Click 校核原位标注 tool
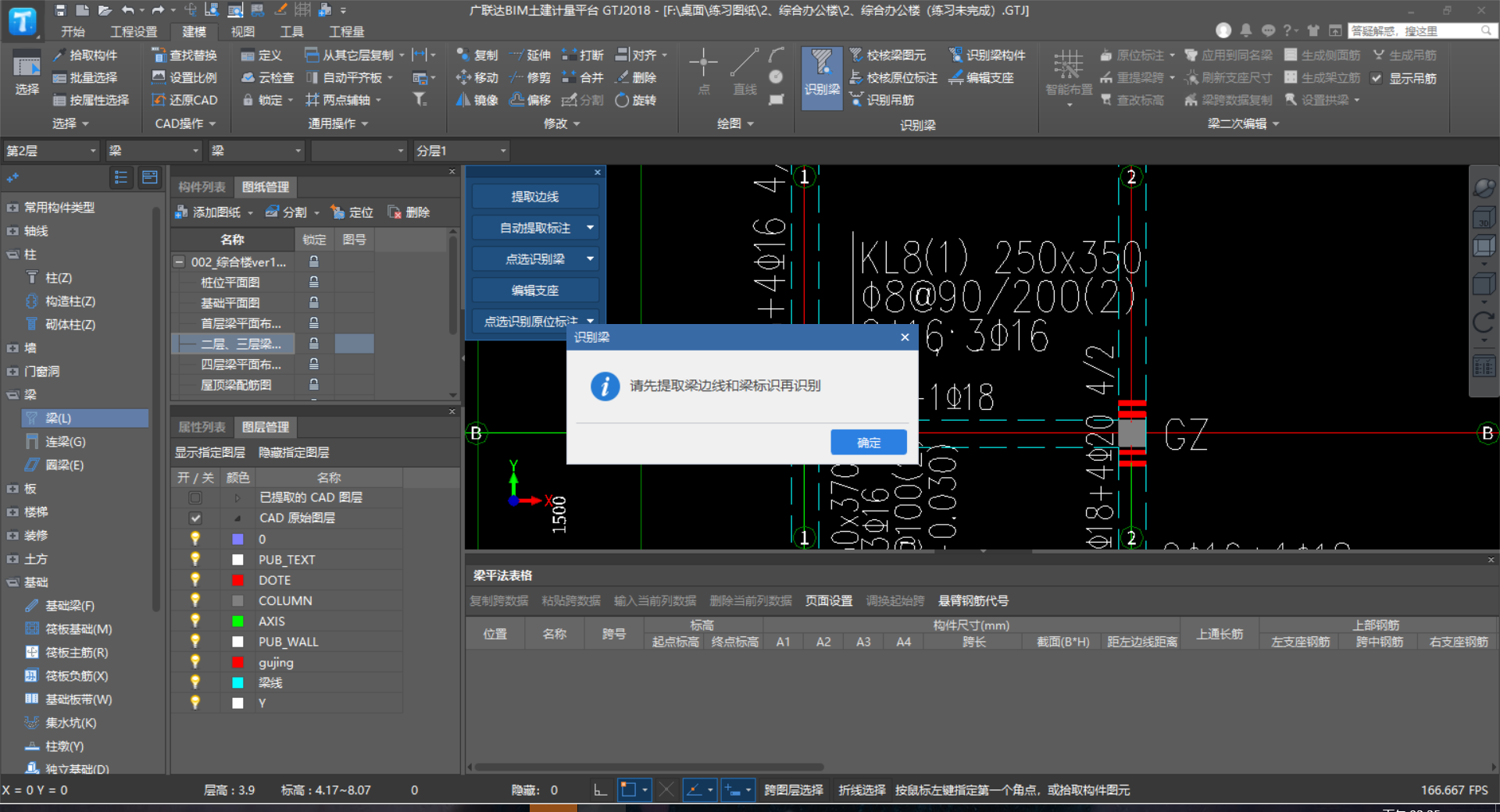Screen dimensions: 1500x812 point(894,77)
